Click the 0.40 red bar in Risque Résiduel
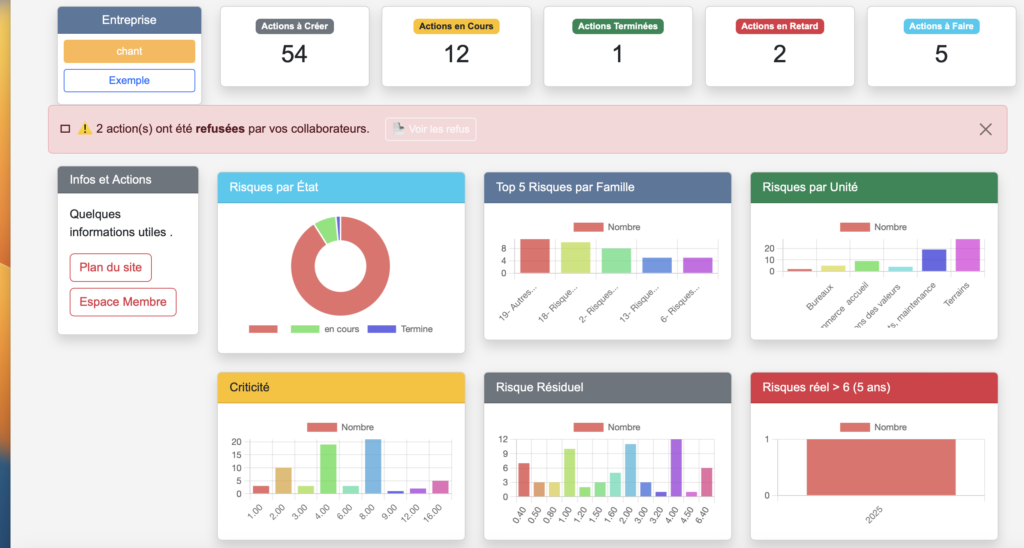This screenshot has width=1024, height=548. tap(524, 480)
